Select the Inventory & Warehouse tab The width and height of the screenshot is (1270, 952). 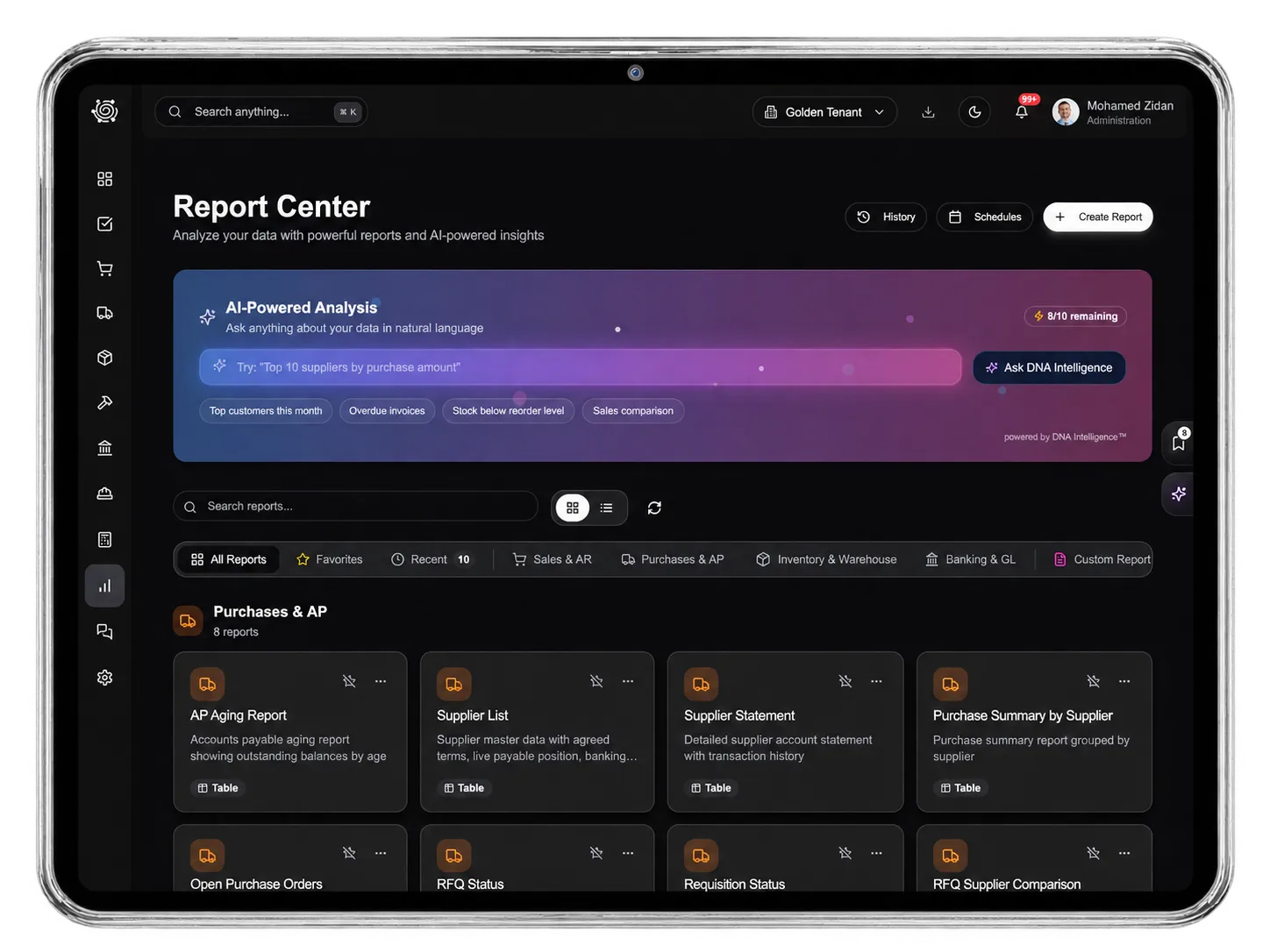826,559
